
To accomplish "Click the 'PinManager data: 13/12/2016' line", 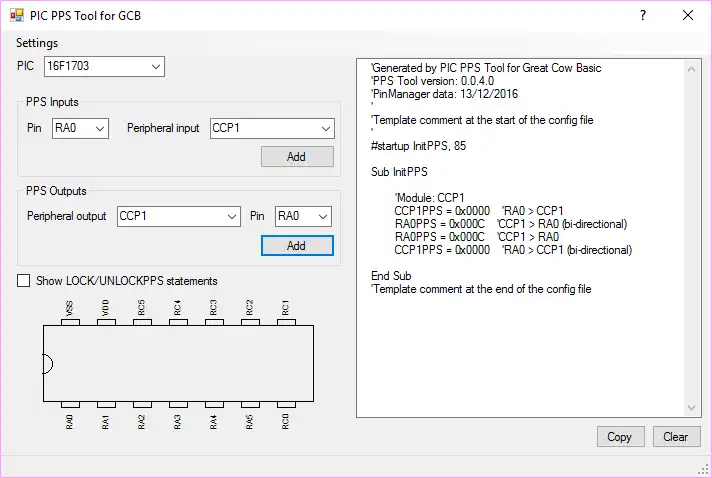I will click(444, 94).
